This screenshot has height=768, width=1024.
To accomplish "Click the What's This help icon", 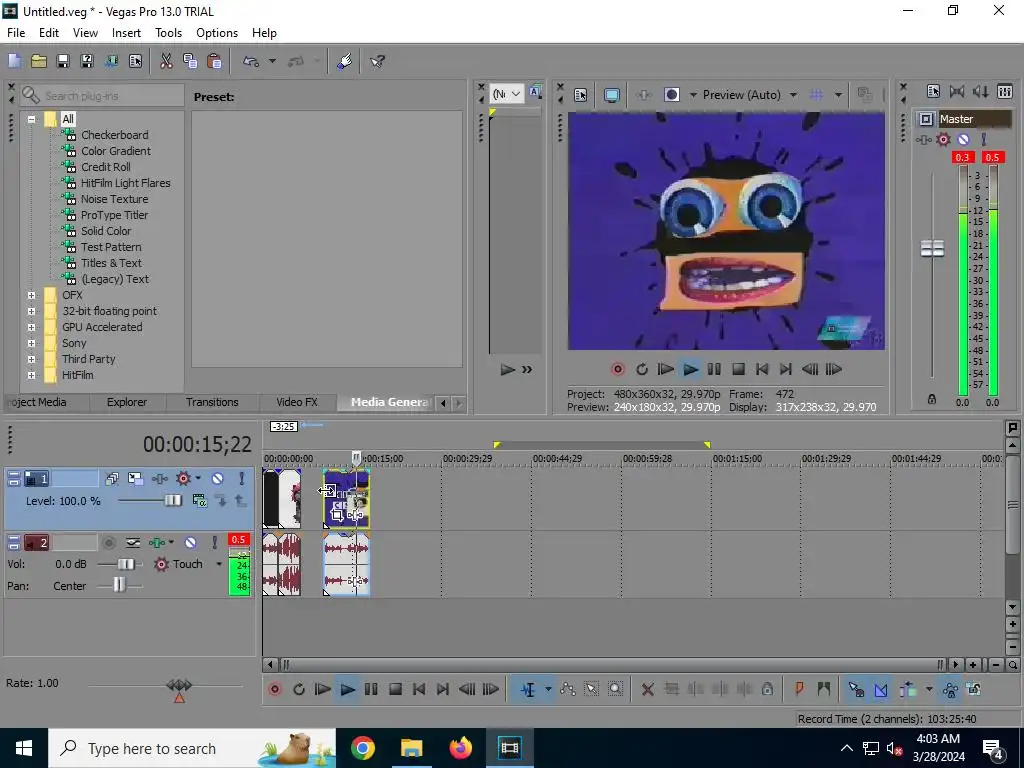I will [x=377, y=61].
